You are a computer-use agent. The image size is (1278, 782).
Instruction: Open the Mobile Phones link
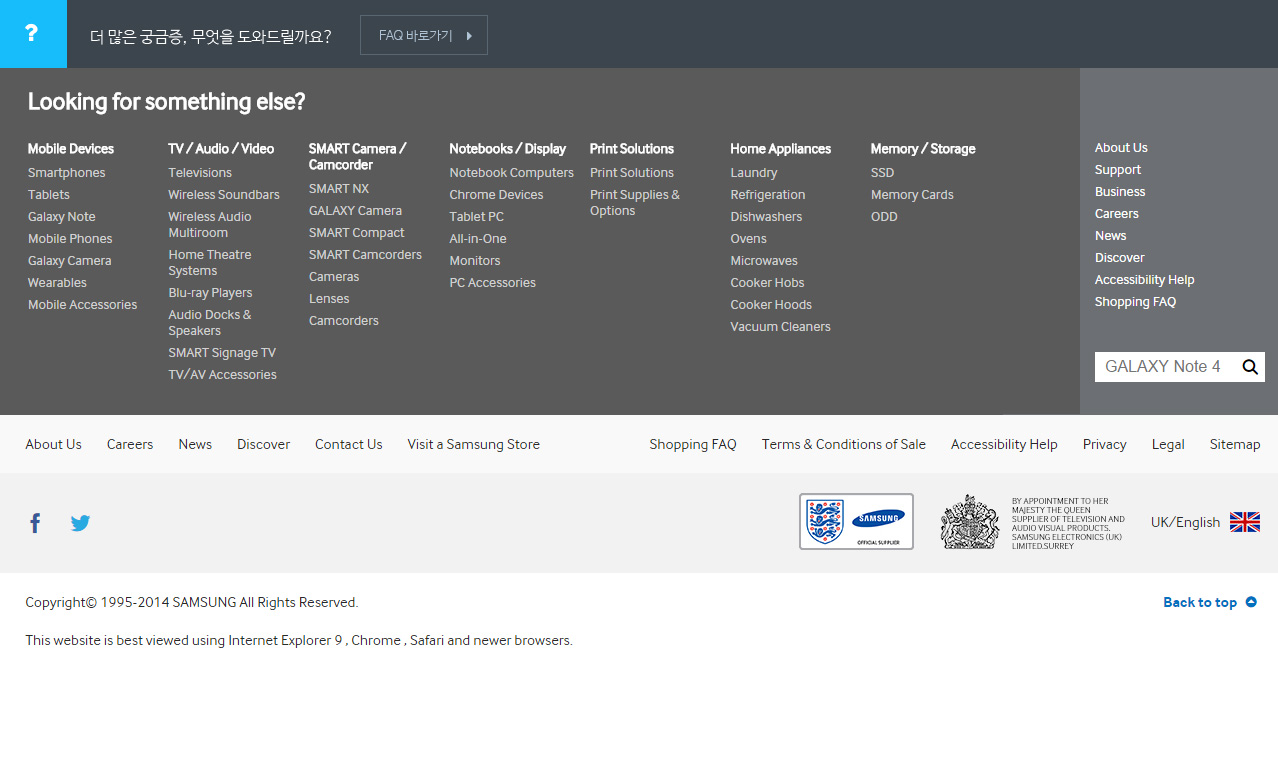(70, 239)
